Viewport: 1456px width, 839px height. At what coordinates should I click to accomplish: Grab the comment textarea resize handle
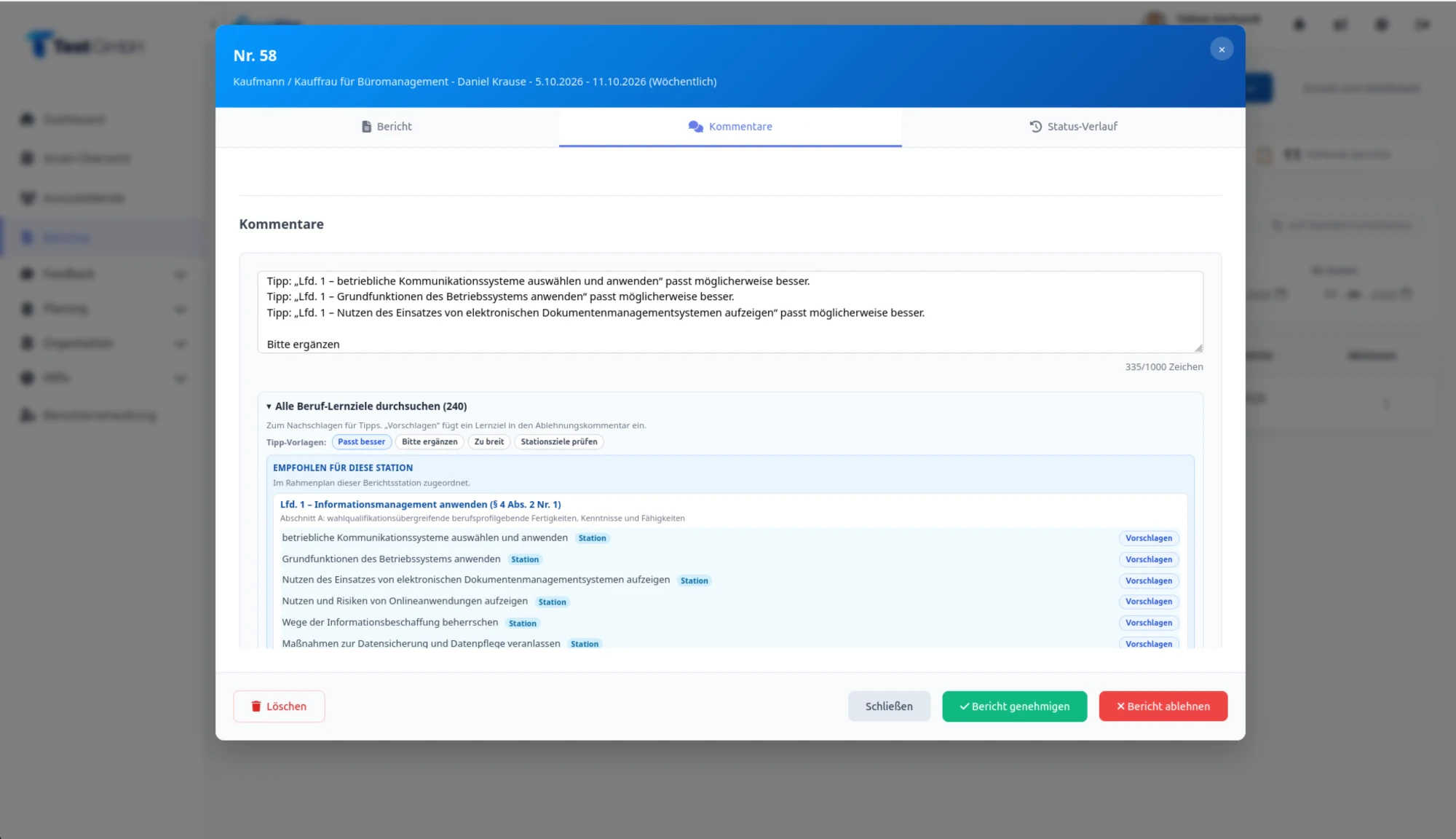click(x=1198, y=348)
